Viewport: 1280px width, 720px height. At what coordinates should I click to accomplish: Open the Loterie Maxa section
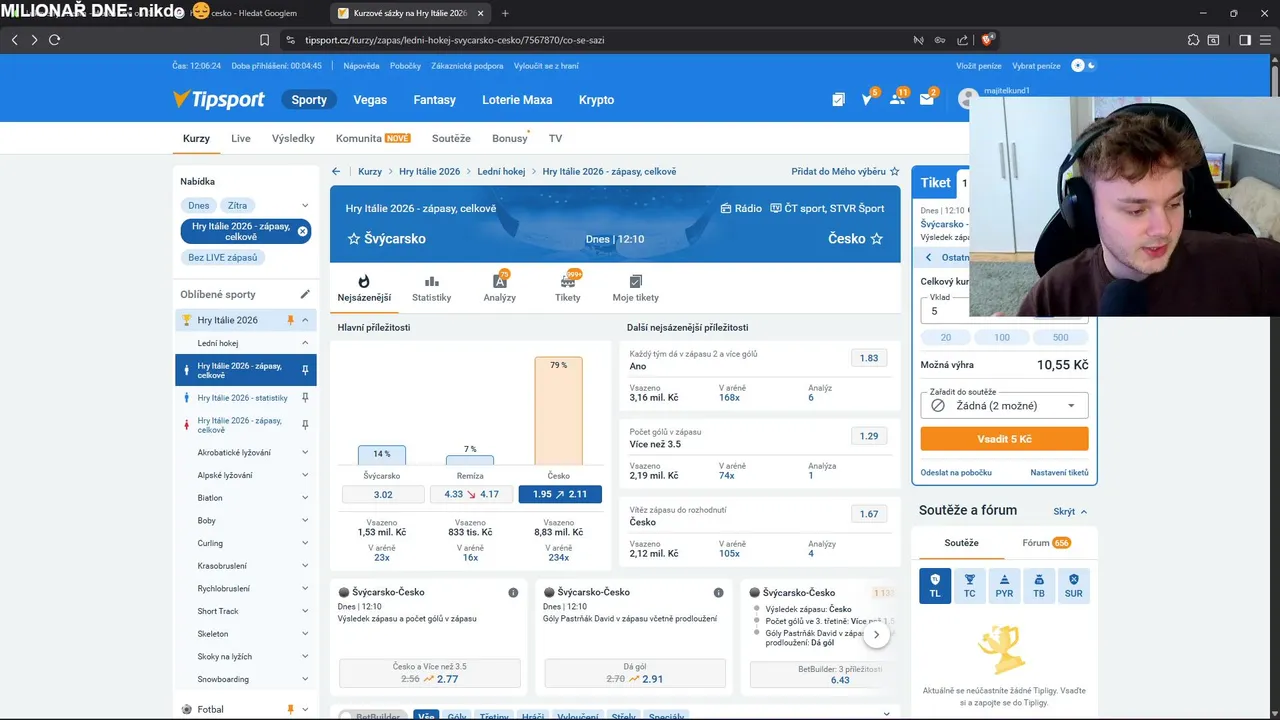pyautogui.click(x=517, y=100)
